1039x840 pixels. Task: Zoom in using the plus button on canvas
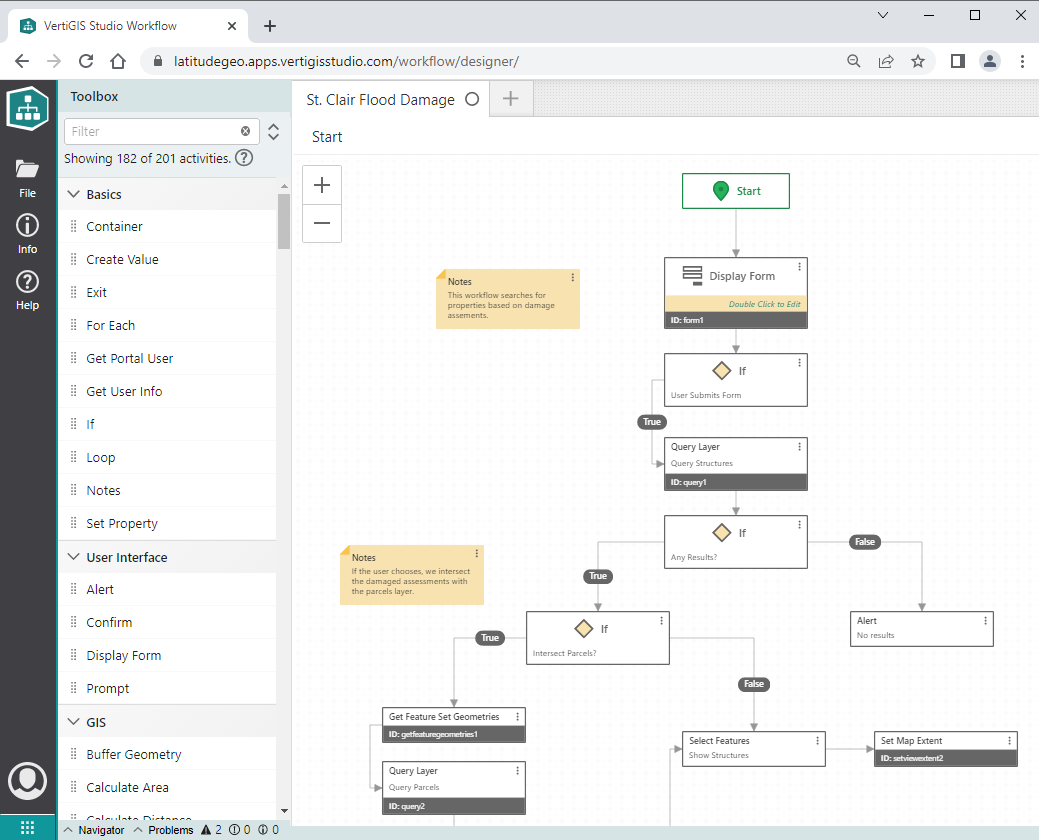tap(321, 185)
